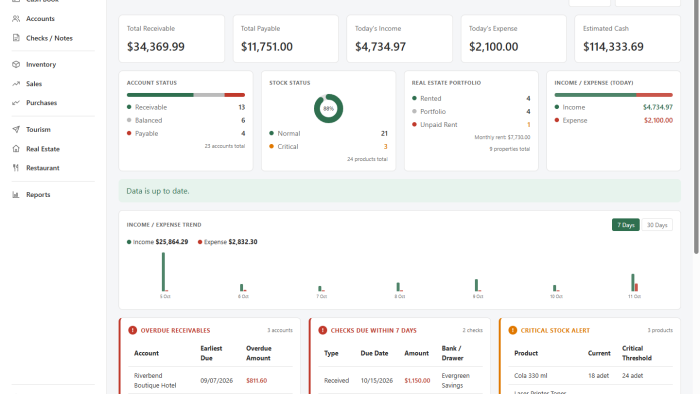The height and width of the screenshot is (394, 700).
Task: Click trend Expense total $2,832.30
Action: (243, 242)
